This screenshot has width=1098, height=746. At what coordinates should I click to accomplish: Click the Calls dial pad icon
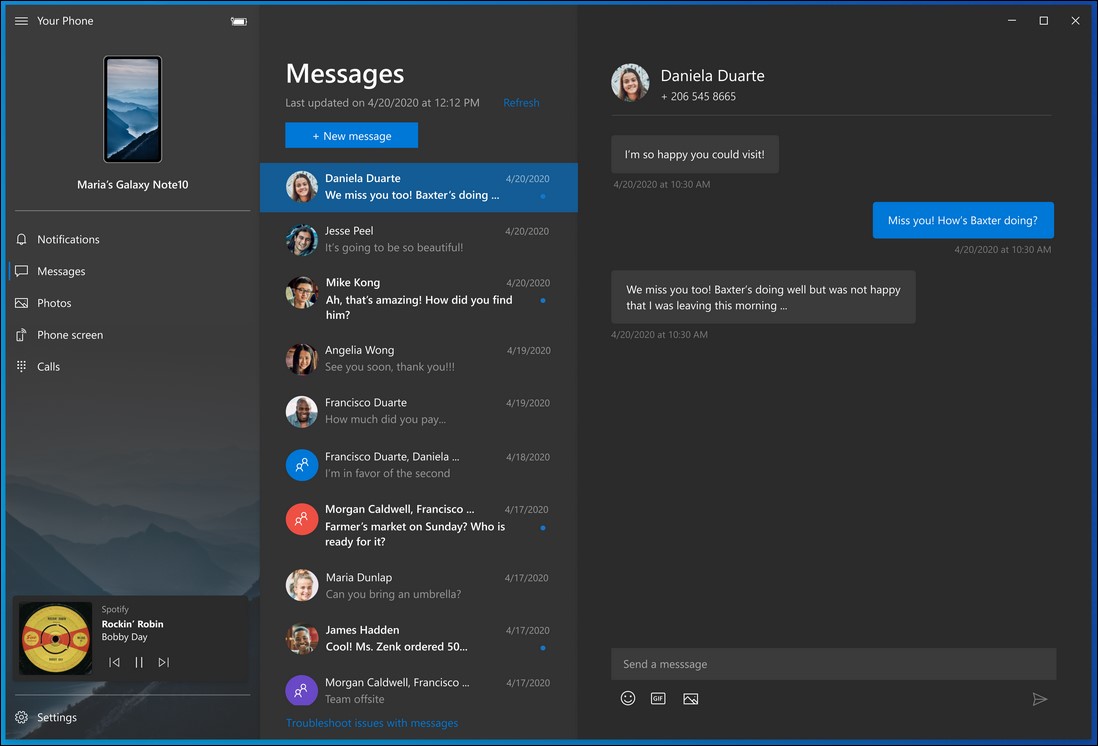22,366
